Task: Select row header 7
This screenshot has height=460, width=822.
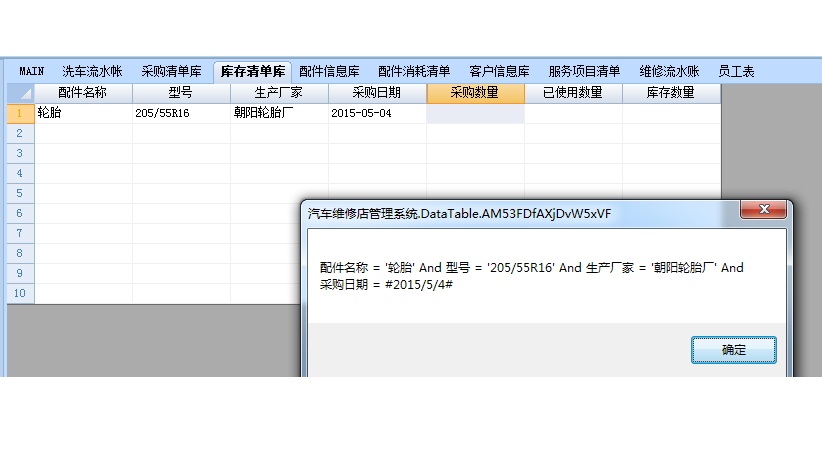Action: [20, 233]
